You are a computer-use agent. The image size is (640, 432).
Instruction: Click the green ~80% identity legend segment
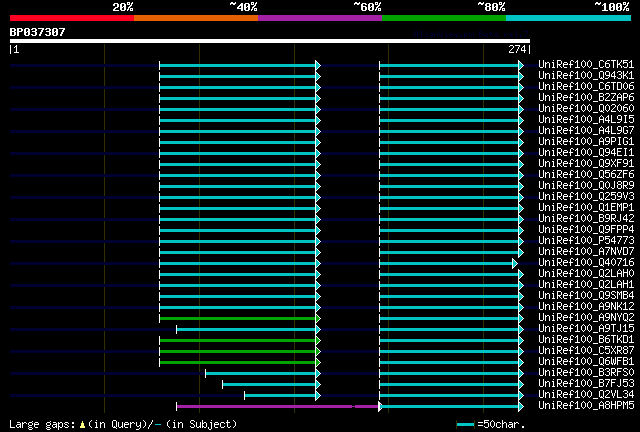coord(444,18)
